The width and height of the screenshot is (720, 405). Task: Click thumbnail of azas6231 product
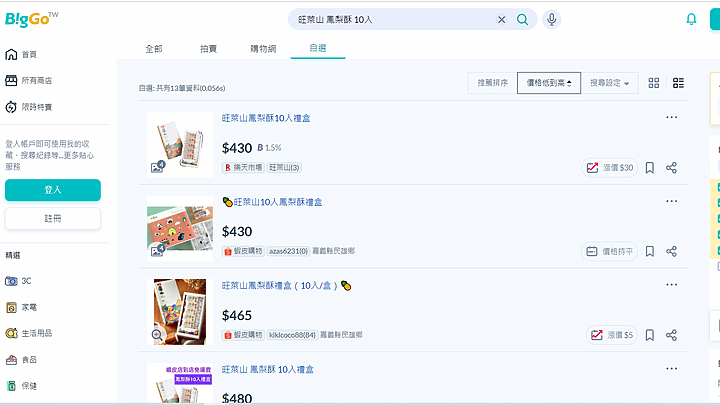click(x=180, y=228)
